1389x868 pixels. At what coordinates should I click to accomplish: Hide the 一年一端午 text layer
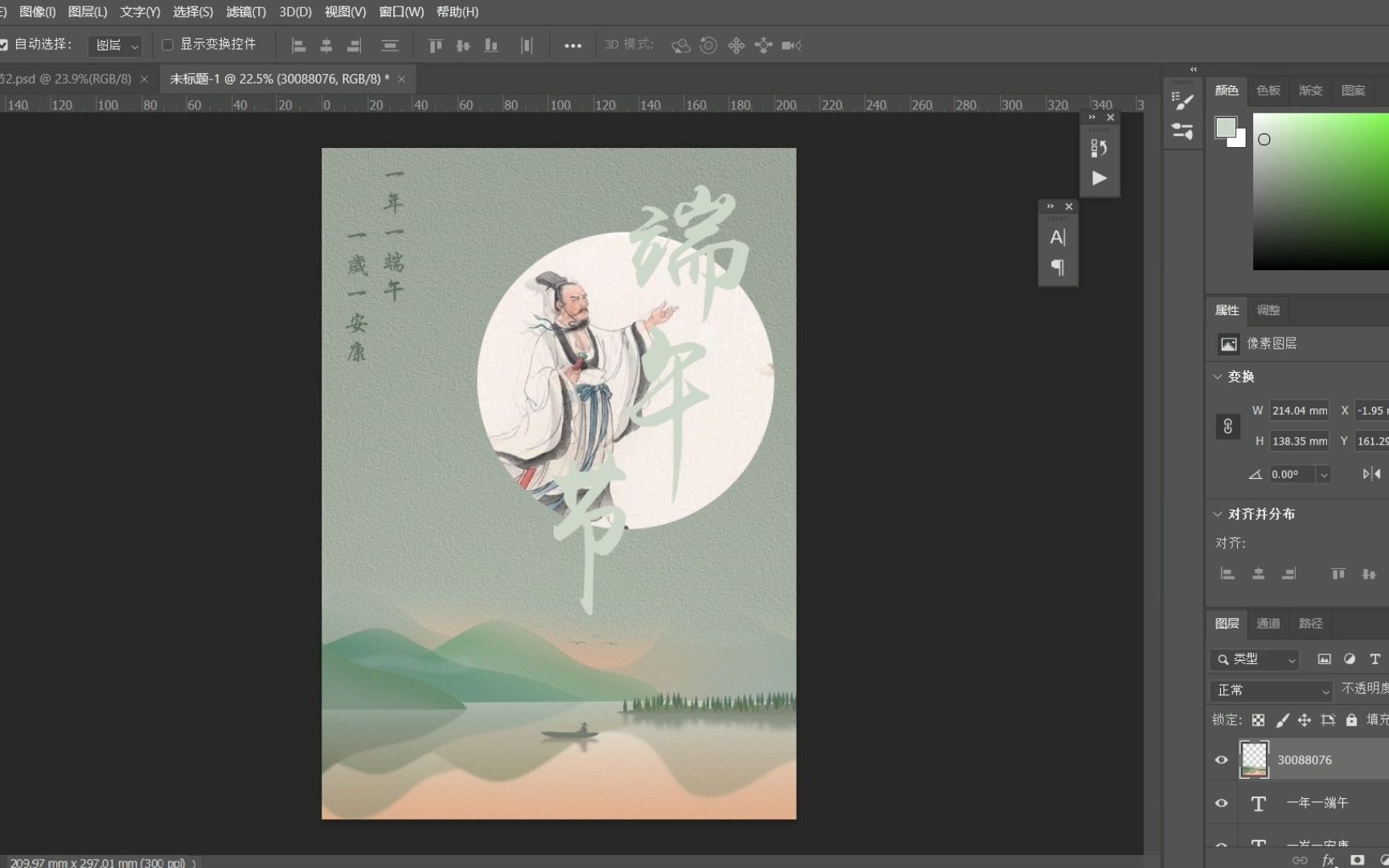1221,803
